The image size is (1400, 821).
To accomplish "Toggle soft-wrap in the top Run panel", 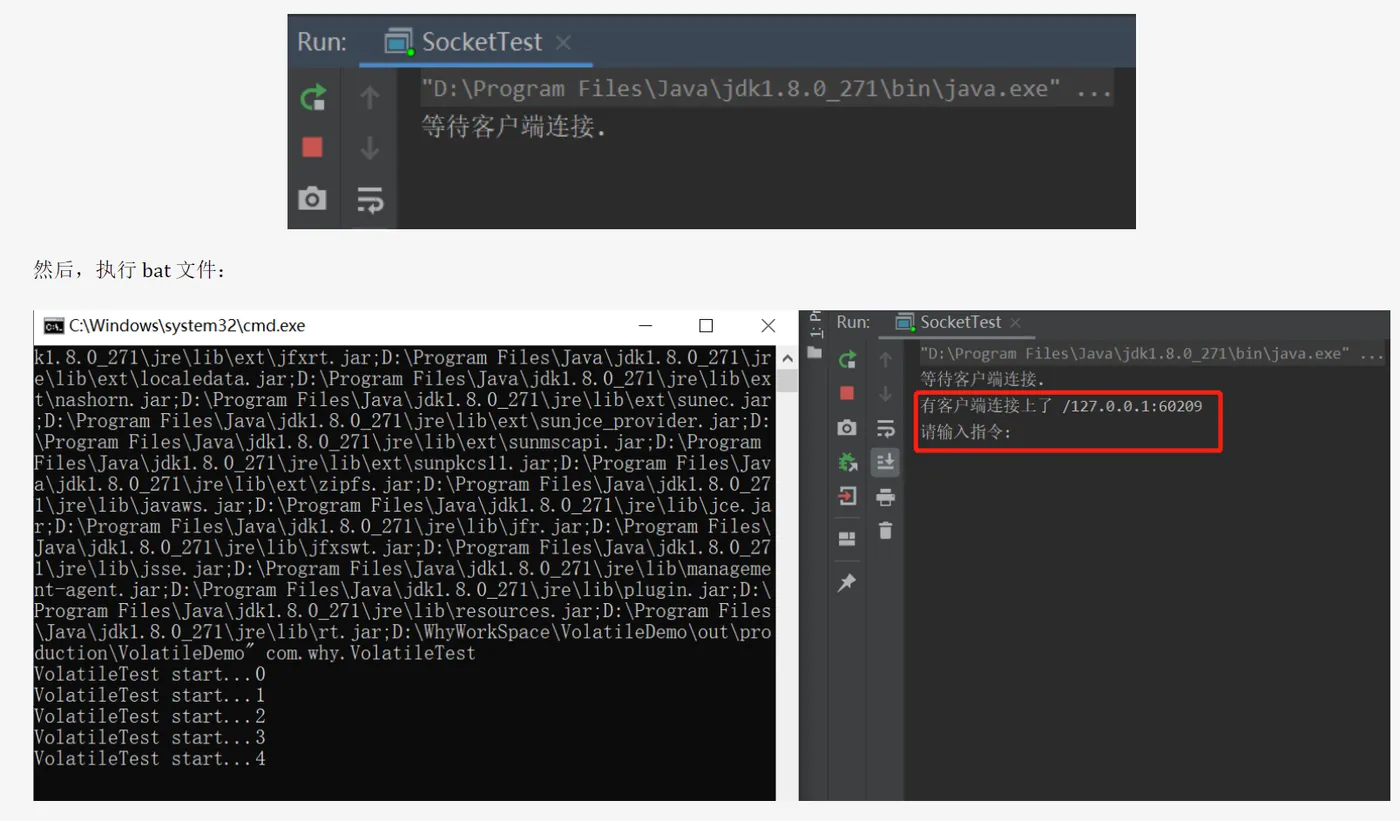I will [370, 200].
